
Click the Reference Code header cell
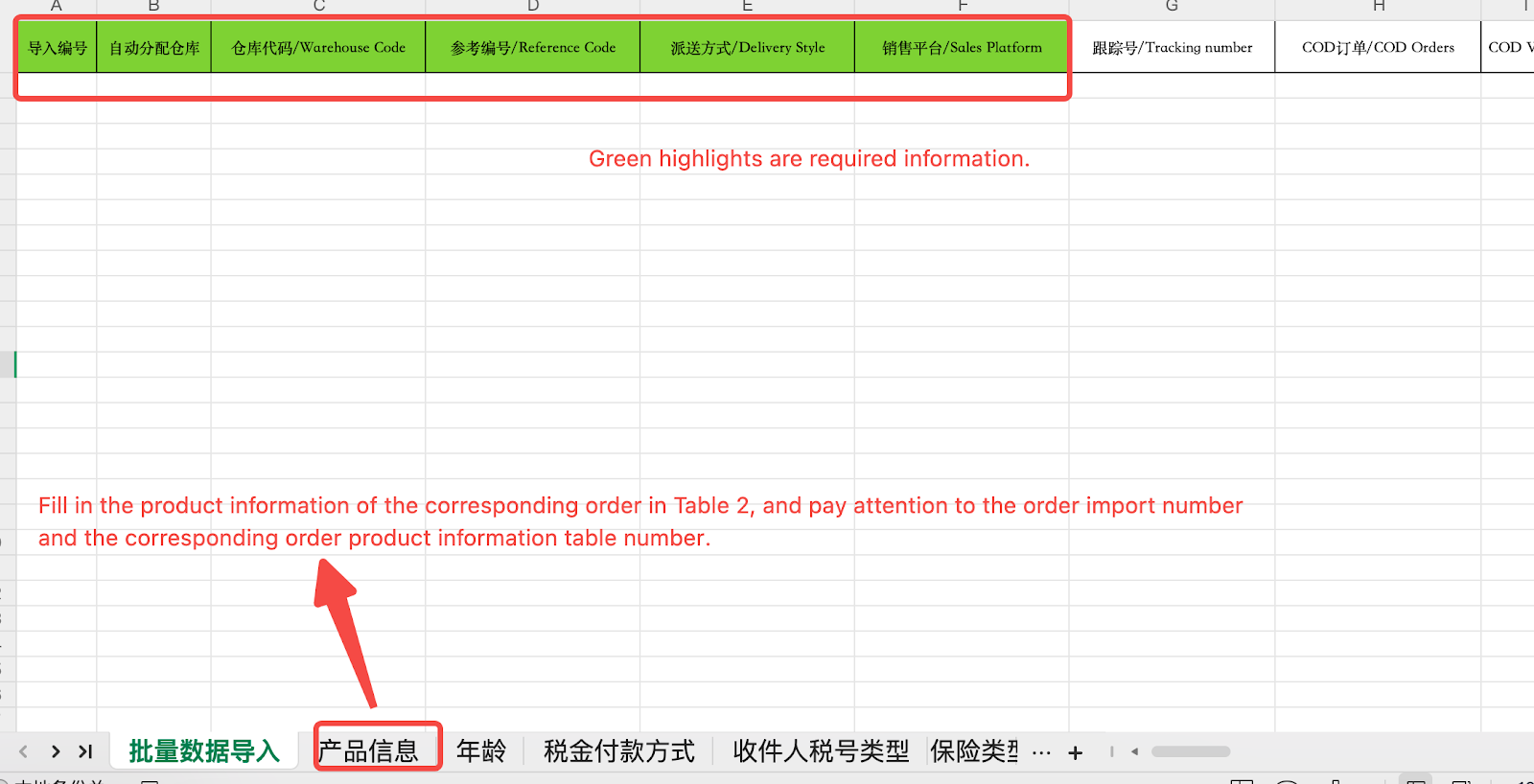click(533, 48)
